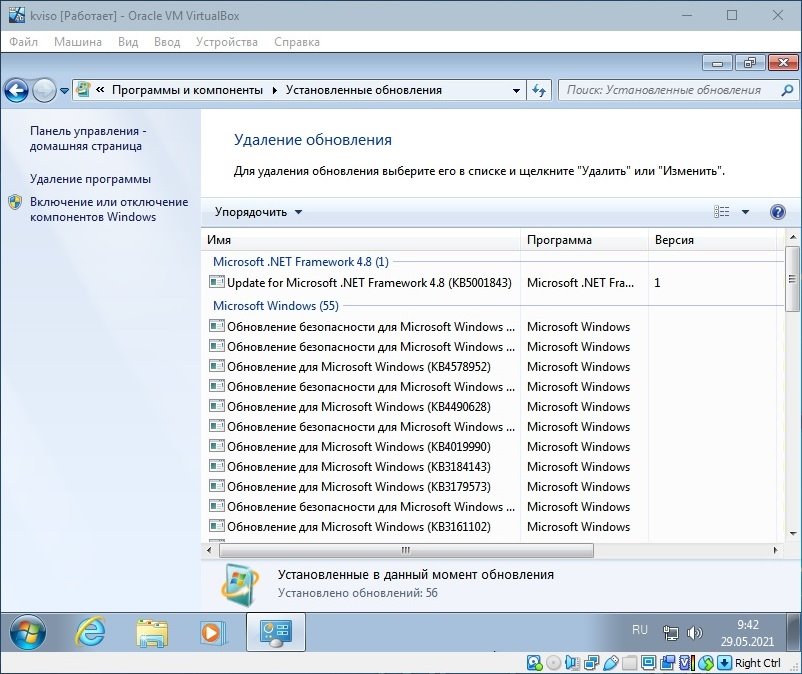Click the Windows Start button
The image size is (802, 674).
click(x=28, y=632)
